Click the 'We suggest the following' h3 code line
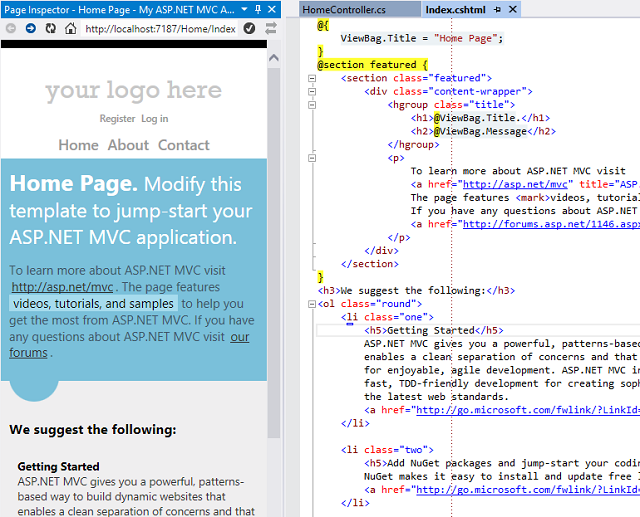 [x=416, y=291]
